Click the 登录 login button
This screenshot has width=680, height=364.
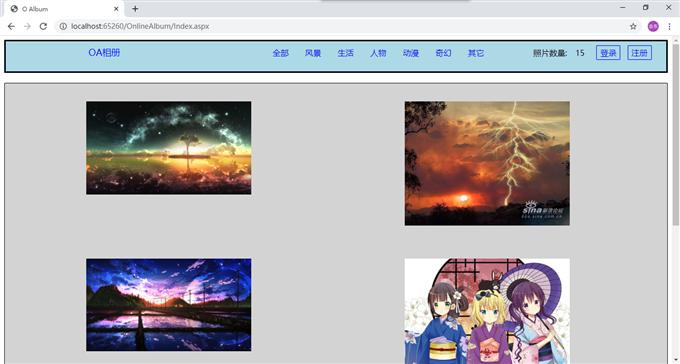coord(608,53)
